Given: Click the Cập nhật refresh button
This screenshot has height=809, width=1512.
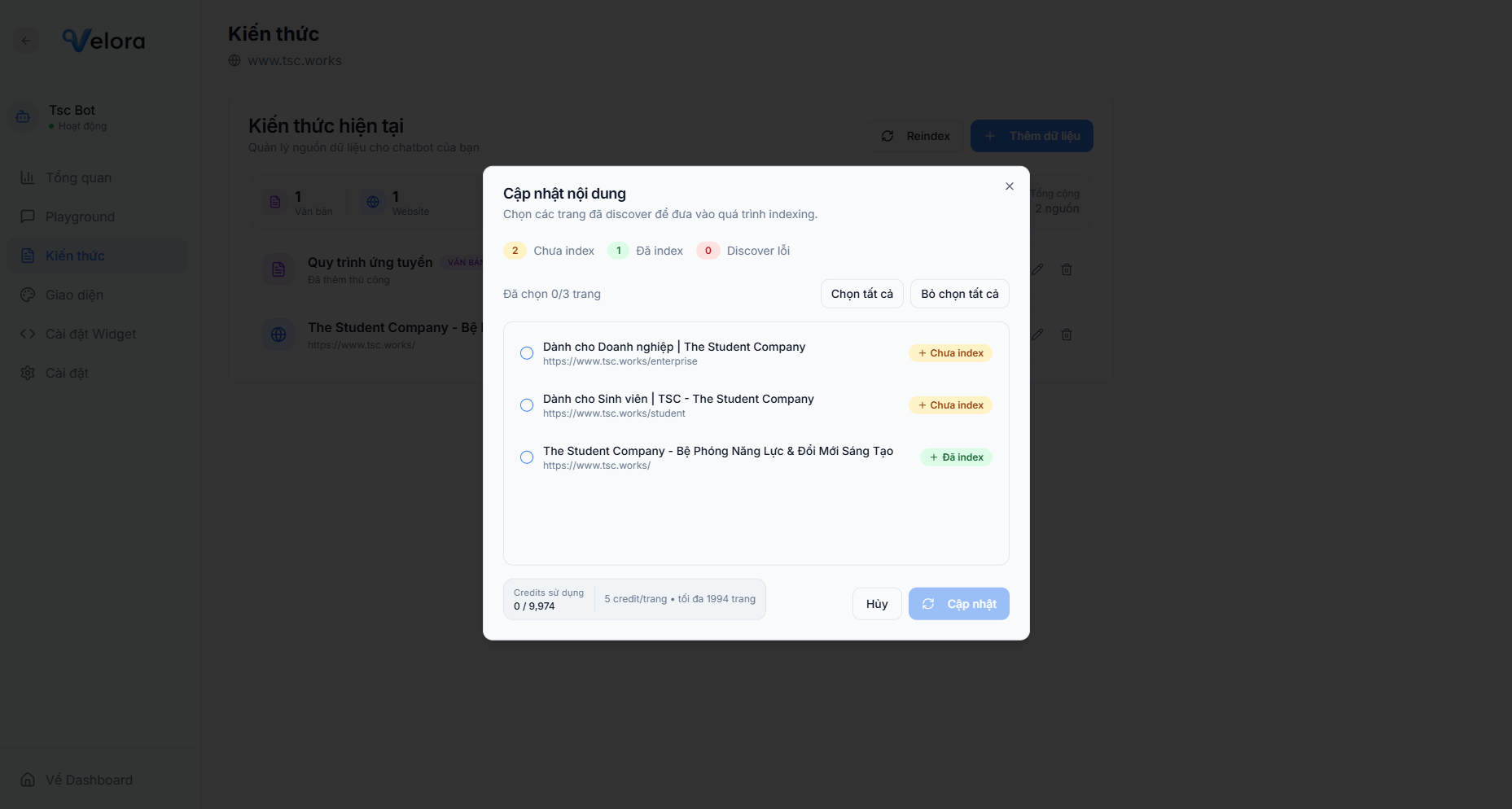Looking at the screenshot, I should (x=958, y=604).
